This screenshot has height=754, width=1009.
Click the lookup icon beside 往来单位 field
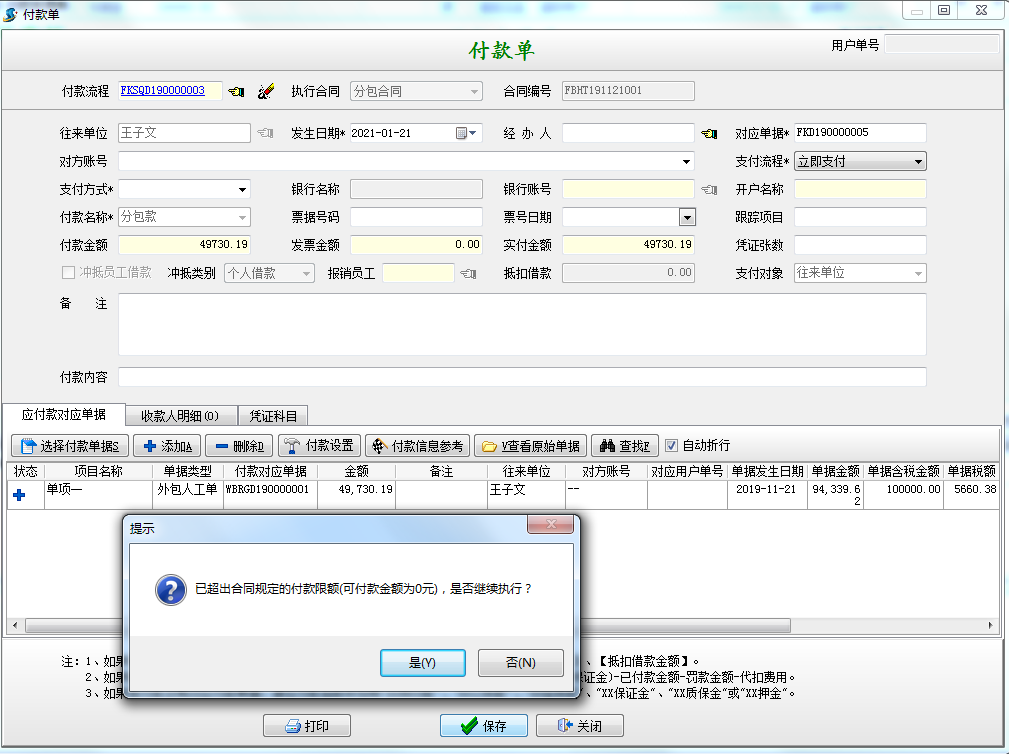coord(264,131)
